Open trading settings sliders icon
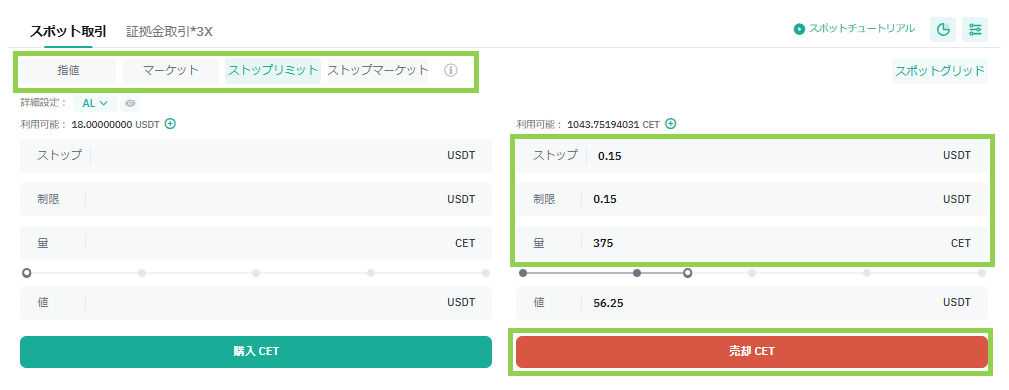 coord(975,30)
